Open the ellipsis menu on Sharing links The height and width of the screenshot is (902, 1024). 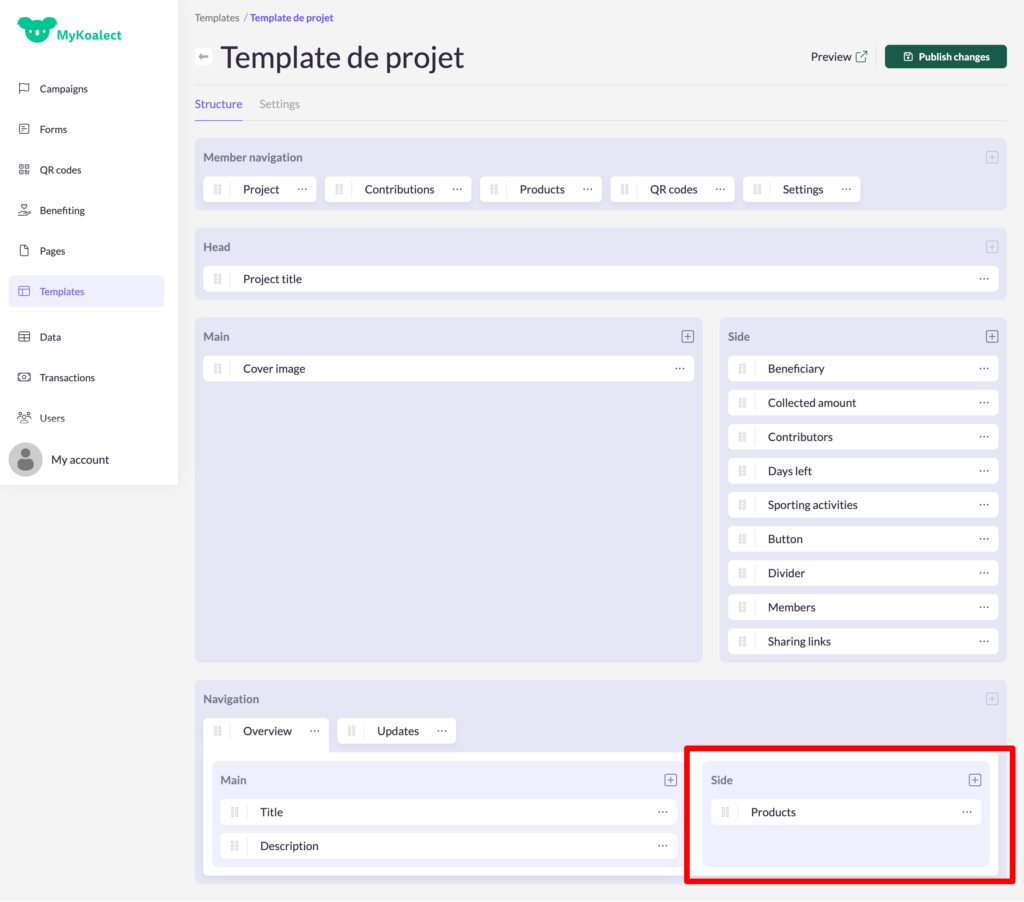pyautogui.click(x=984, y=641)
